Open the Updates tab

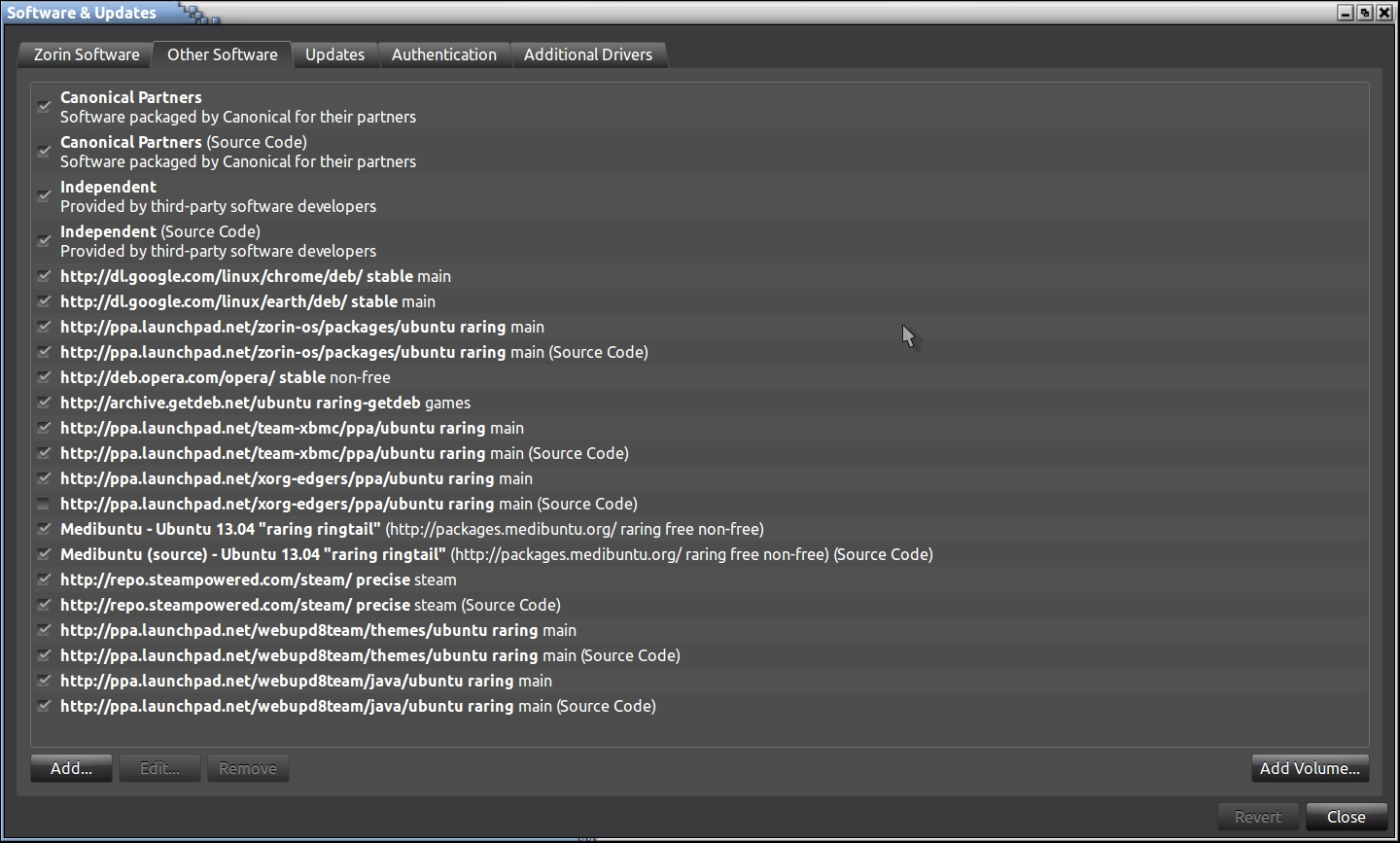coord(334,54)
